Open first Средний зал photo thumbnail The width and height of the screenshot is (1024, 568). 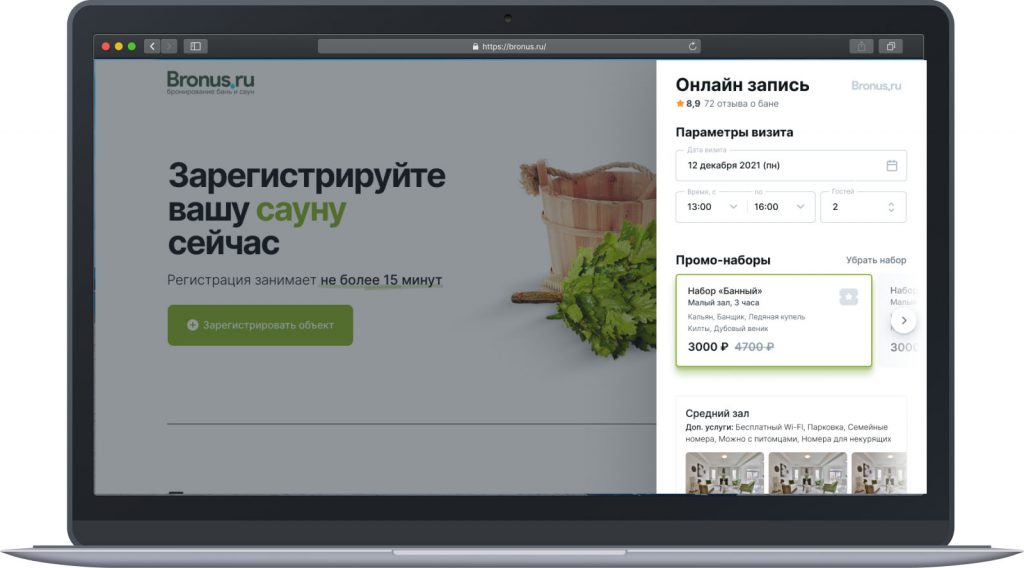coord(724,473)
